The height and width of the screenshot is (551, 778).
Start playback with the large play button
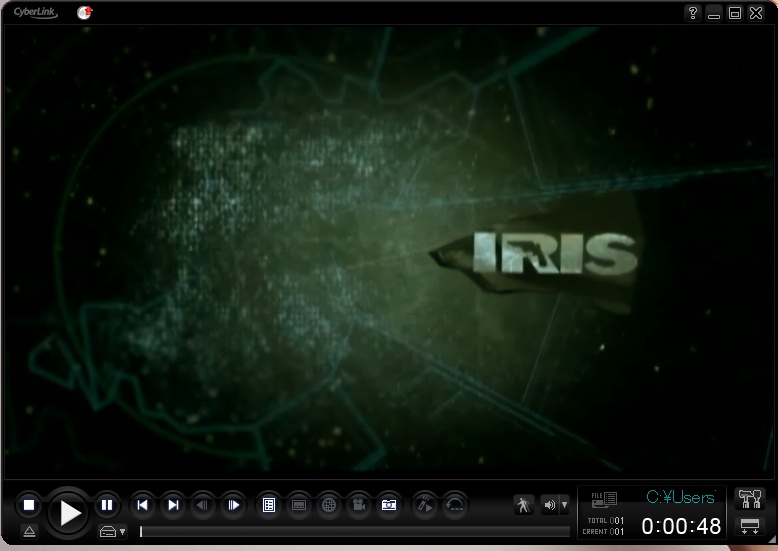[68, 513]
